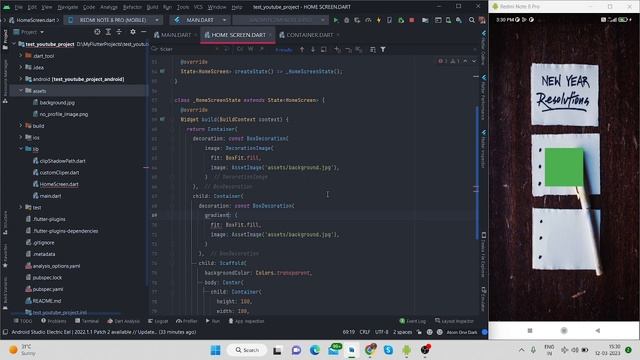This screenshot has height=360, width=640.
Task: Open clipShadowPath.dart file
Action: 62,161
